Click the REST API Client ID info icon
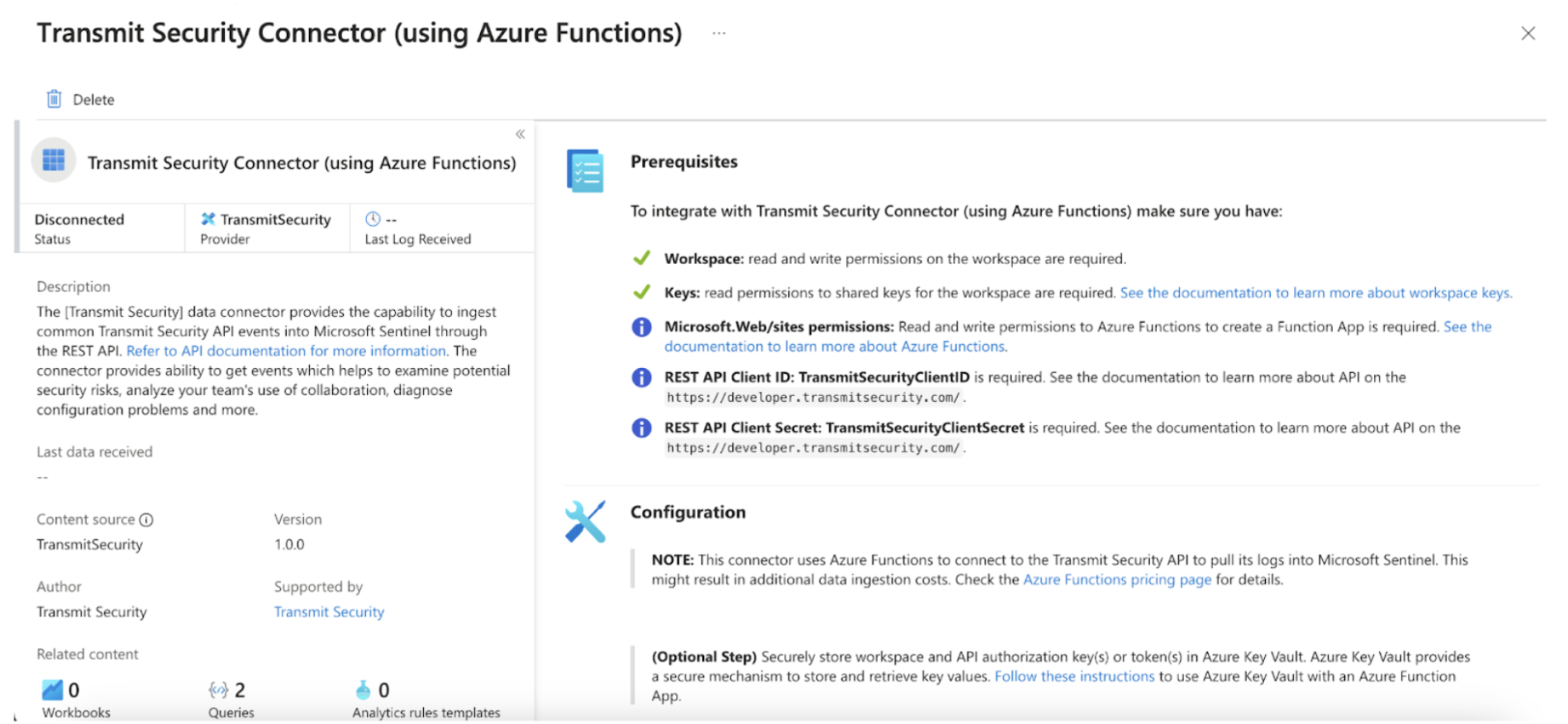Image resolution: width=1568 pixels, height=724 pixels. [x=642, y=377]
